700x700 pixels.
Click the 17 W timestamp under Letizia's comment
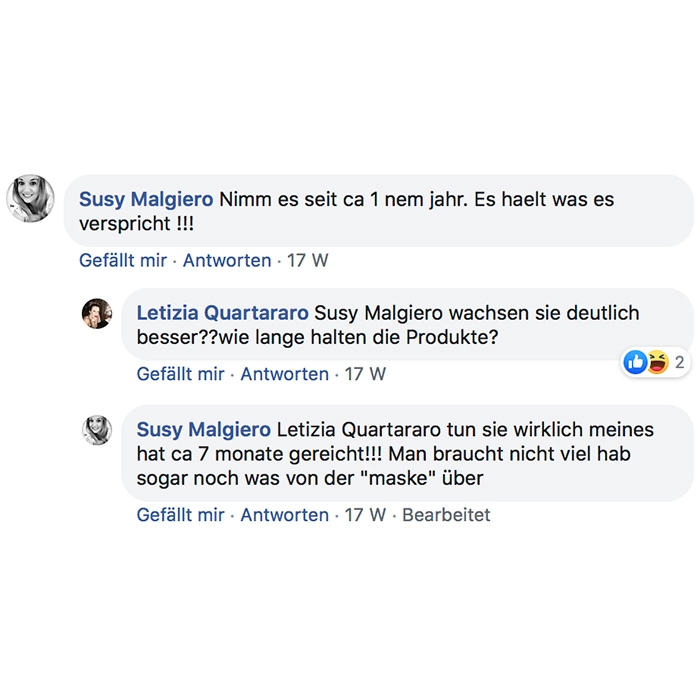(365, 374)
